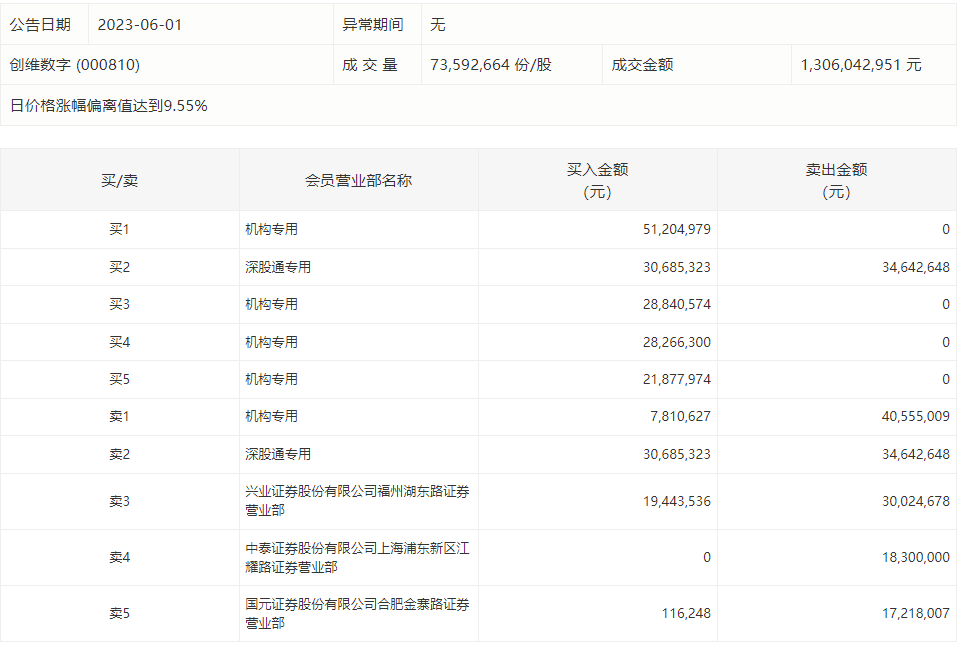Select the 卖3 row label
Screen dimensions: 959x646
pyautogui.click(x=119, y=502)
